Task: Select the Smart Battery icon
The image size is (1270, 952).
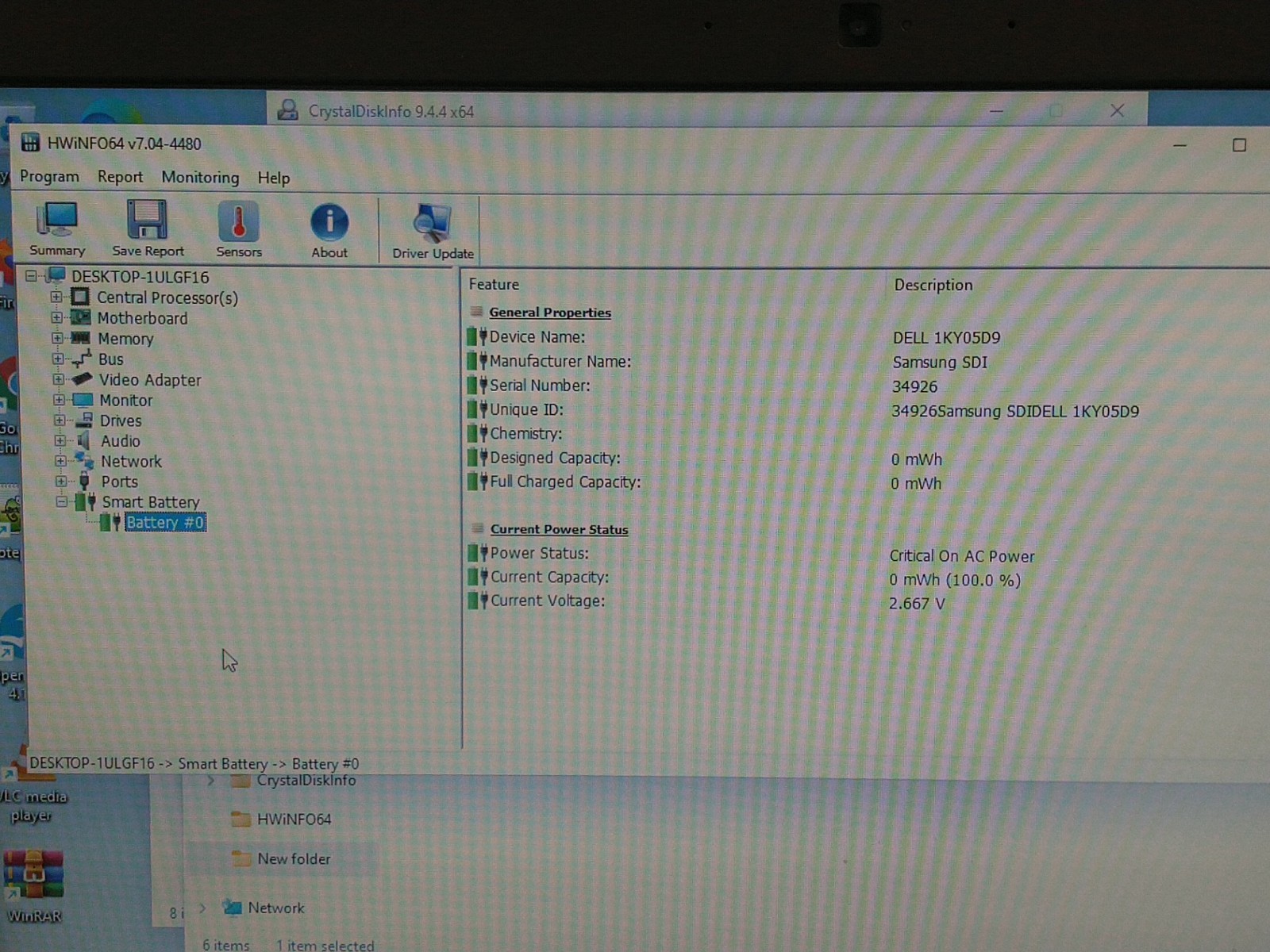Action: 86,501
